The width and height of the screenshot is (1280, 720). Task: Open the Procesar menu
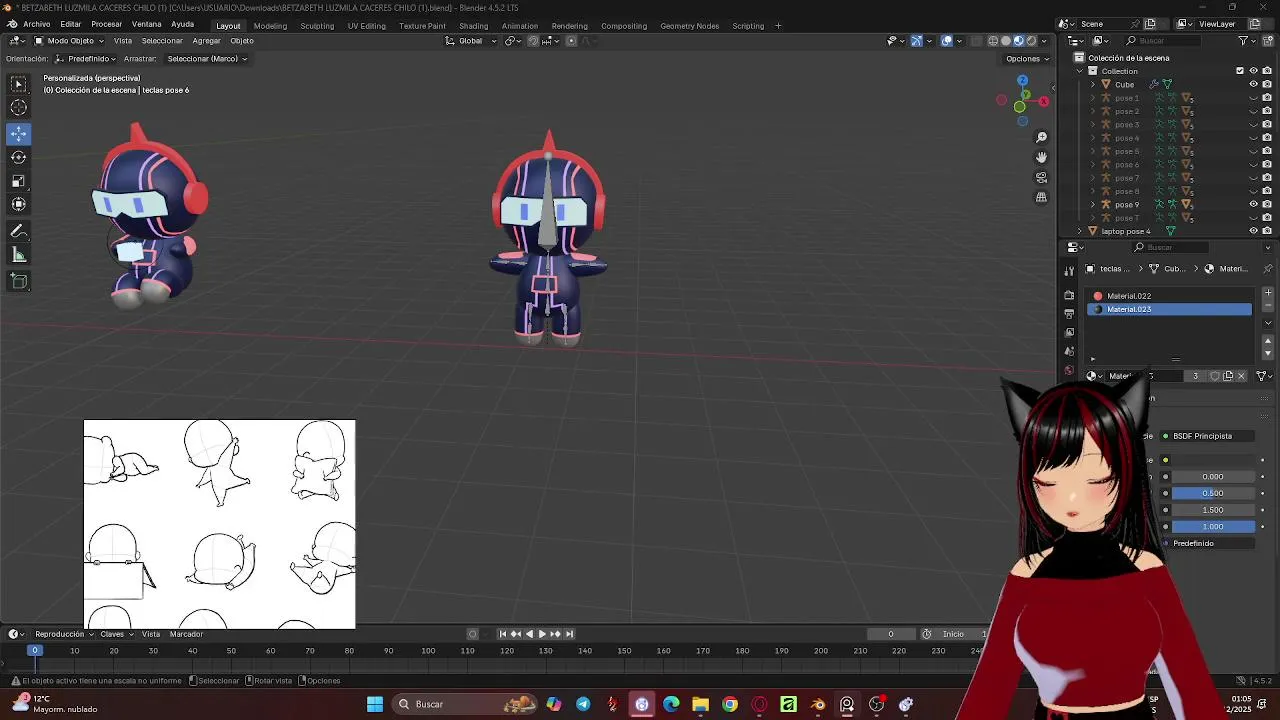tap(106, 24)
